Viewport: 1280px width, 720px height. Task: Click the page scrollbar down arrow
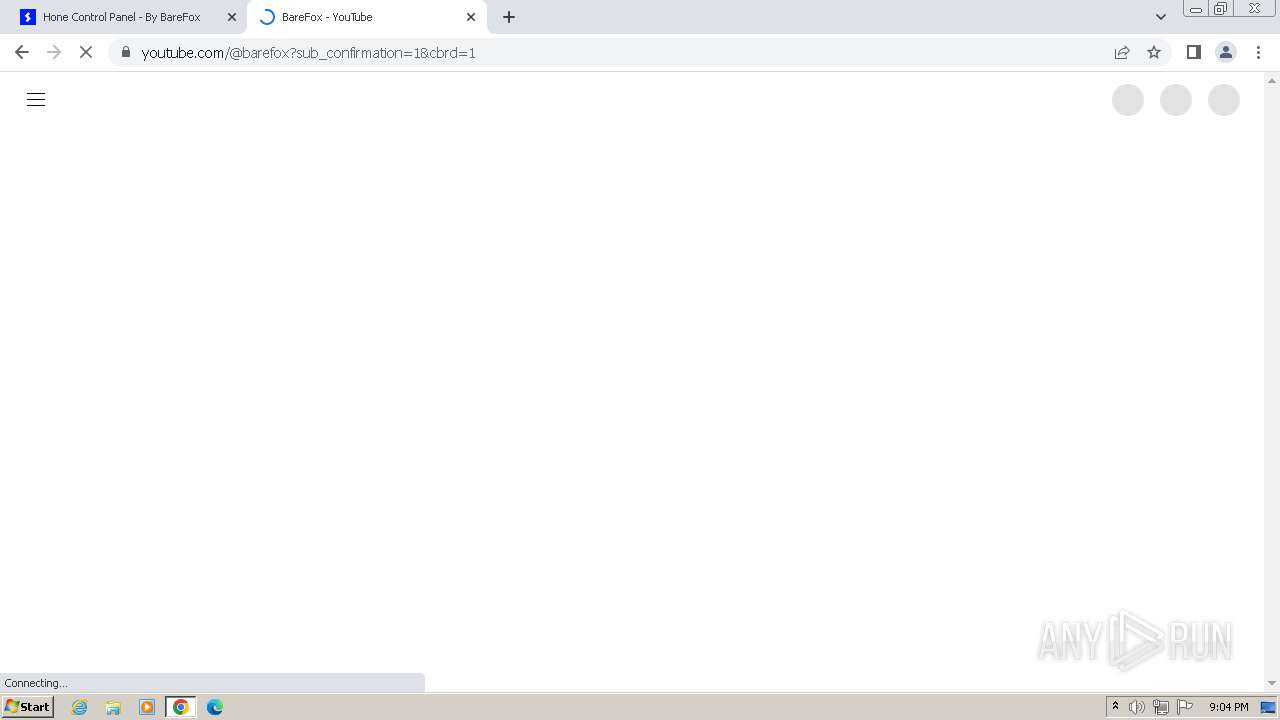coord(1272,683)
